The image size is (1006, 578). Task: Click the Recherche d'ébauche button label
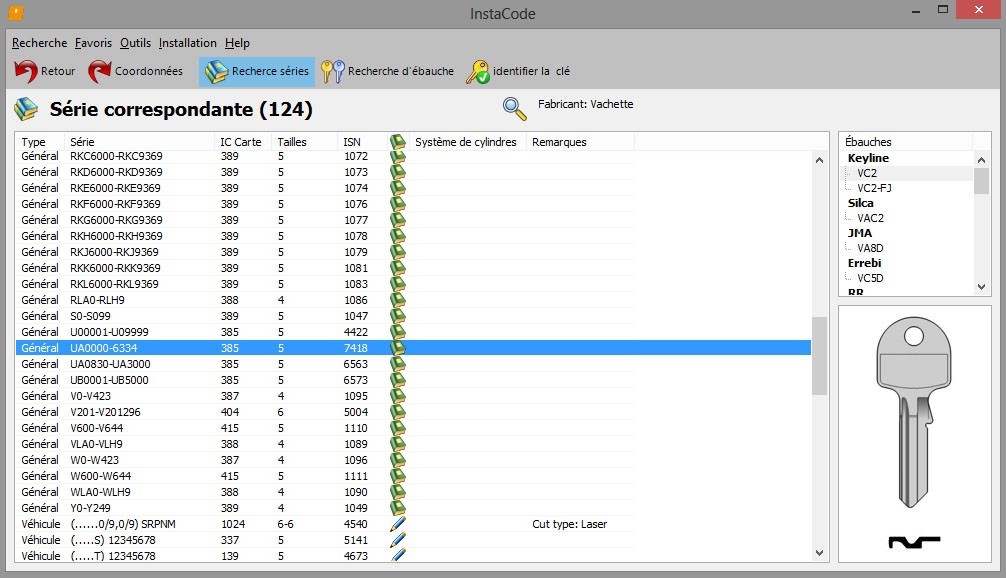click(x=400, y=71)
